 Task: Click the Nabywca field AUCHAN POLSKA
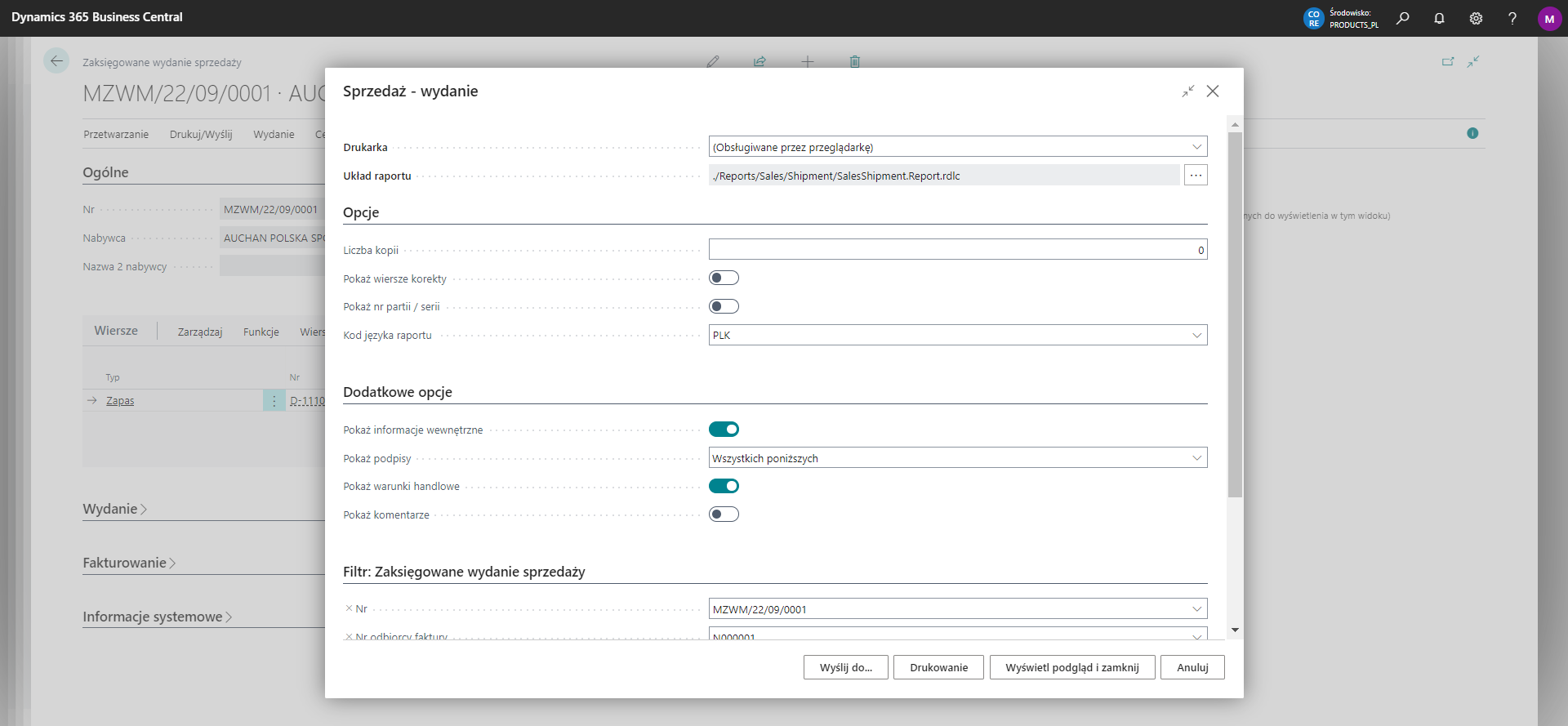[x=273, y=238]
